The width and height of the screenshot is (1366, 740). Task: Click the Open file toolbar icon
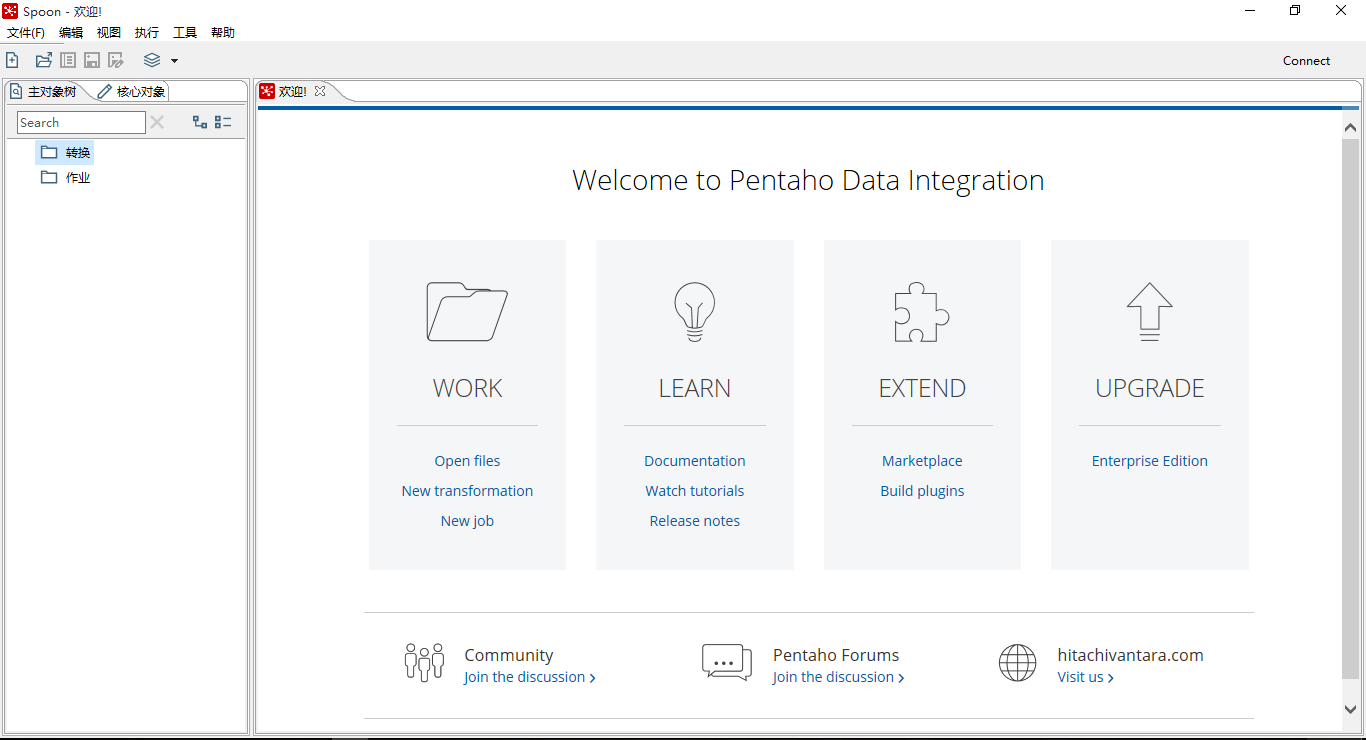43,60
